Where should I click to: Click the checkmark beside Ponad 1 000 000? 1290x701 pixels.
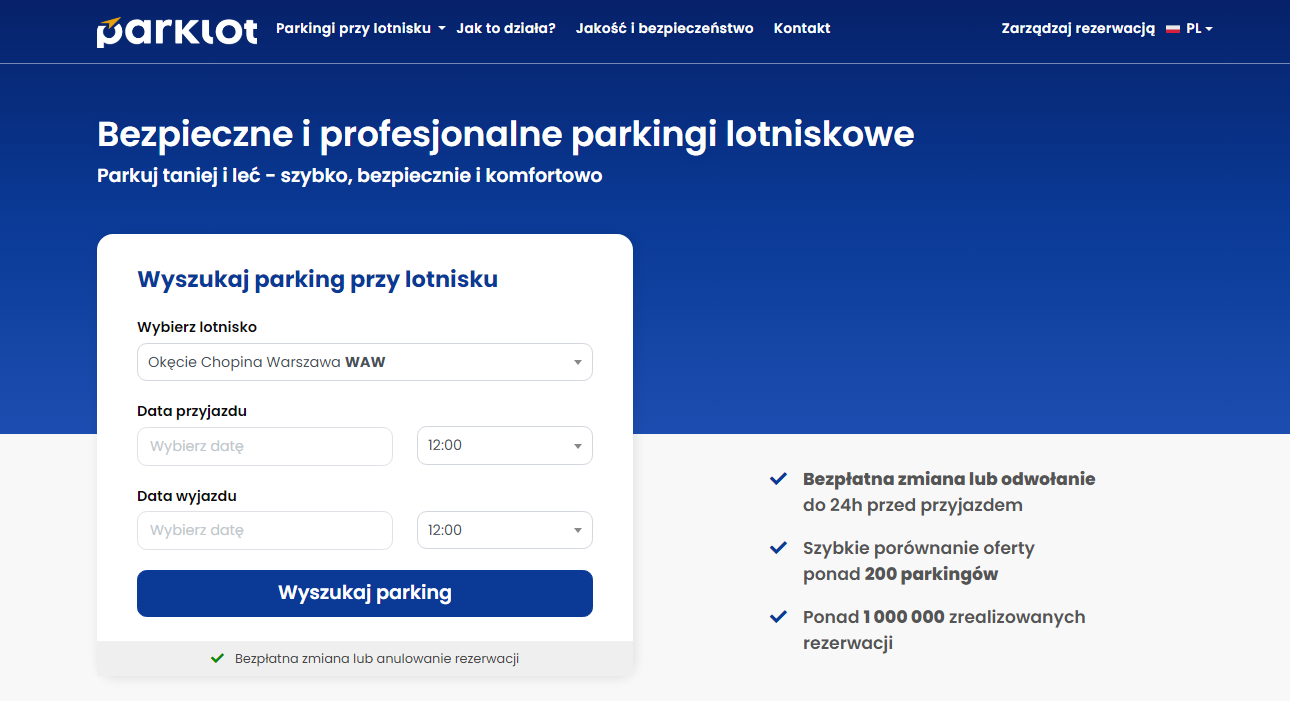pos(777,617)
